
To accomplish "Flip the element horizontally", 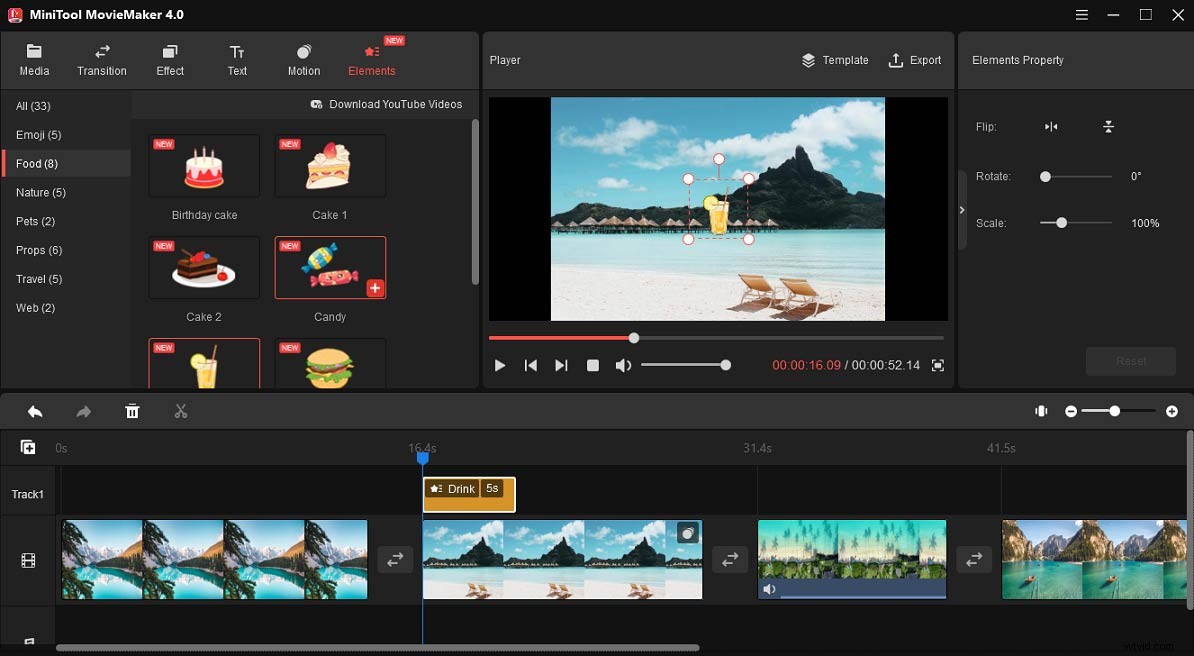I will pos(1050,127).
